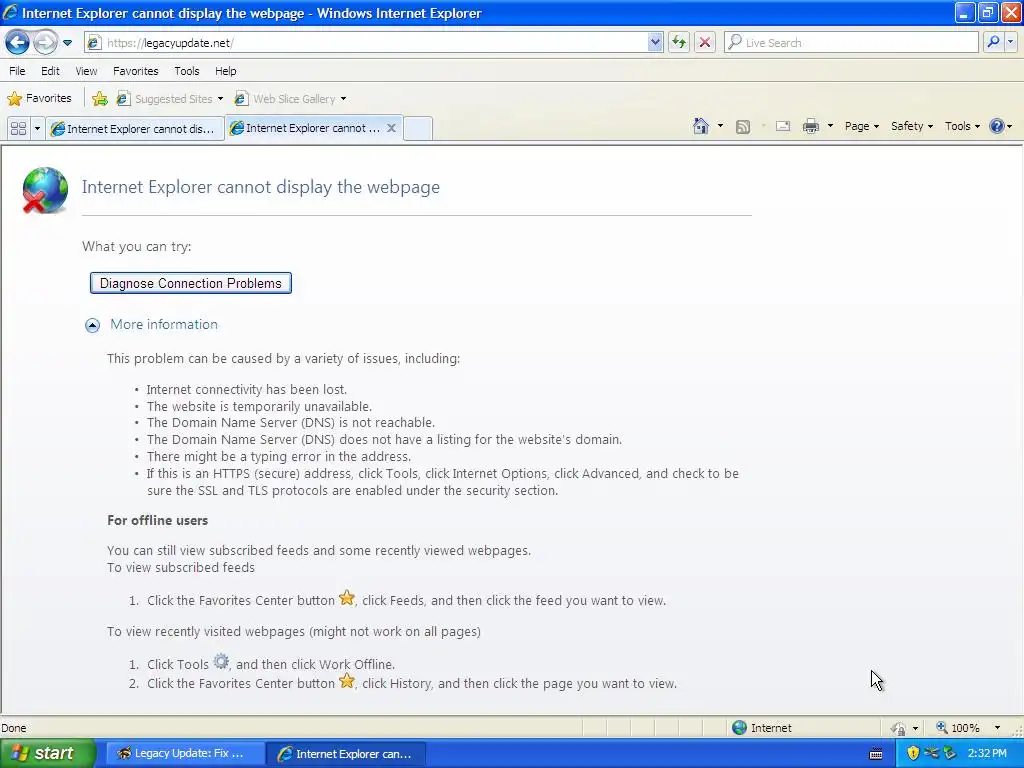Open the View menu
The image size is (1024, 768).
pos(86,71)
